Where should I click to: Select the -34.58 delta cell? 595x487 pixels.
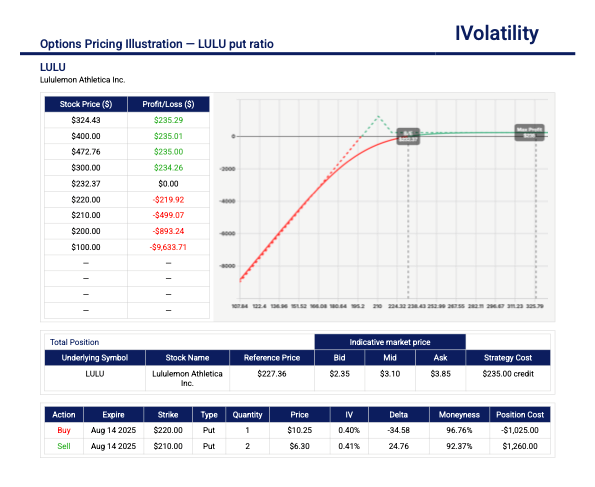(398, 430)
